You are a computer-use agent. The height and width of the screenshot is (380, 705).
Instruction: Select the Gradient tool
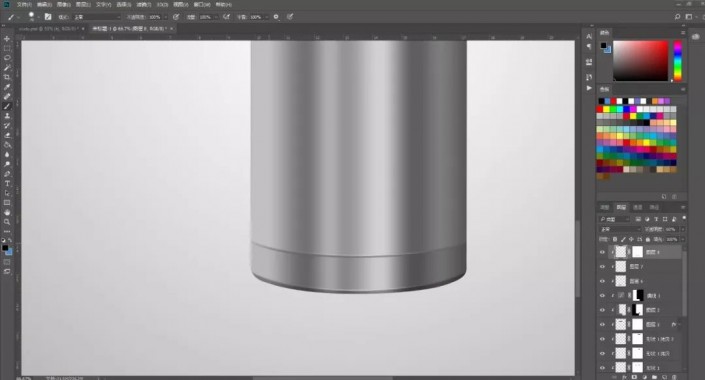tap(7, 145)
